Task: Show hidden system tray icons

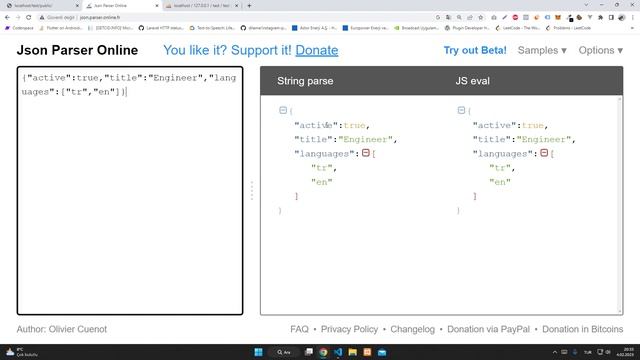Action: 555,352
